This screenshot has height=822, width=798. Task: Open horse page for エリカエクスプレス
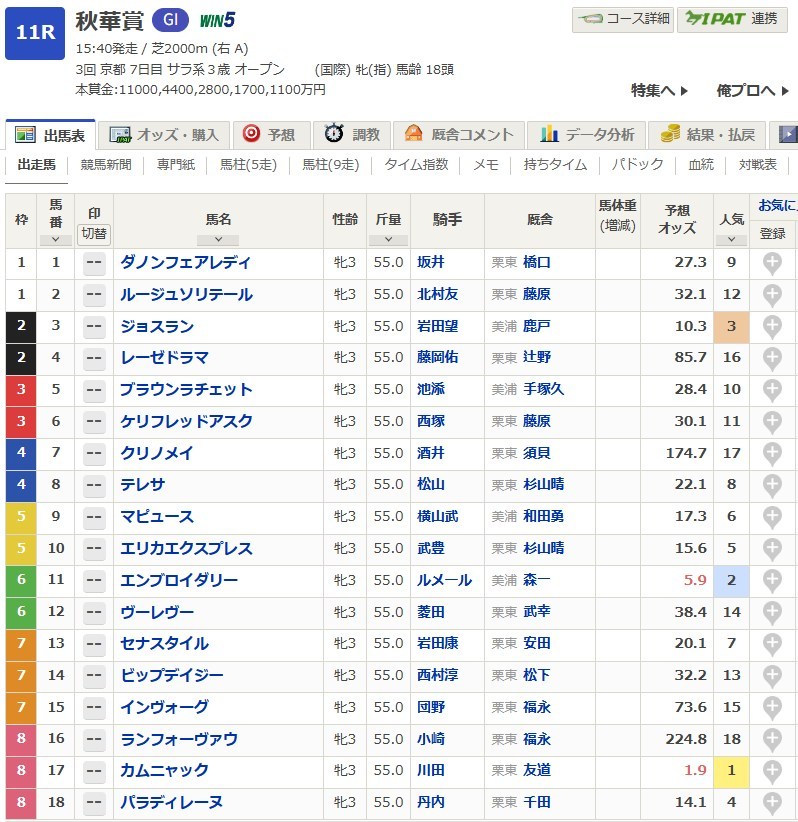(186, 548)
